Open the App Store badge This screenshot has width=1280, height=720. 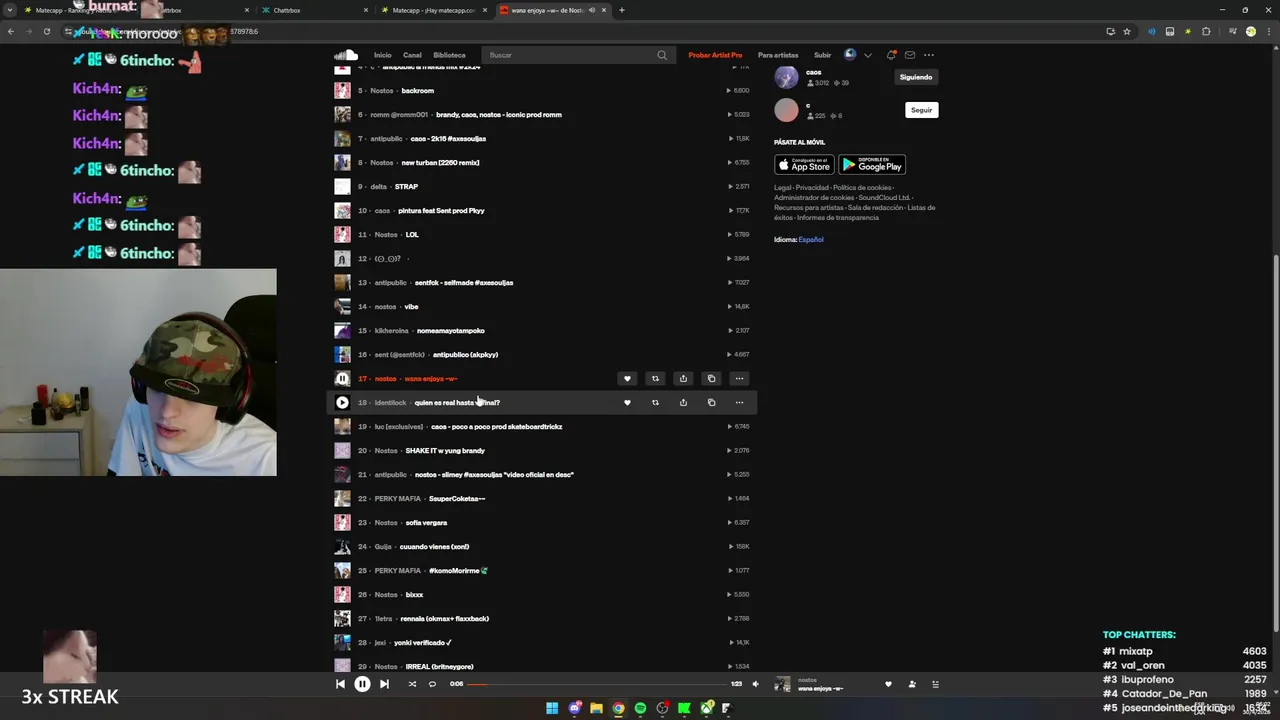pyautogui.click(x=804, y=164)
